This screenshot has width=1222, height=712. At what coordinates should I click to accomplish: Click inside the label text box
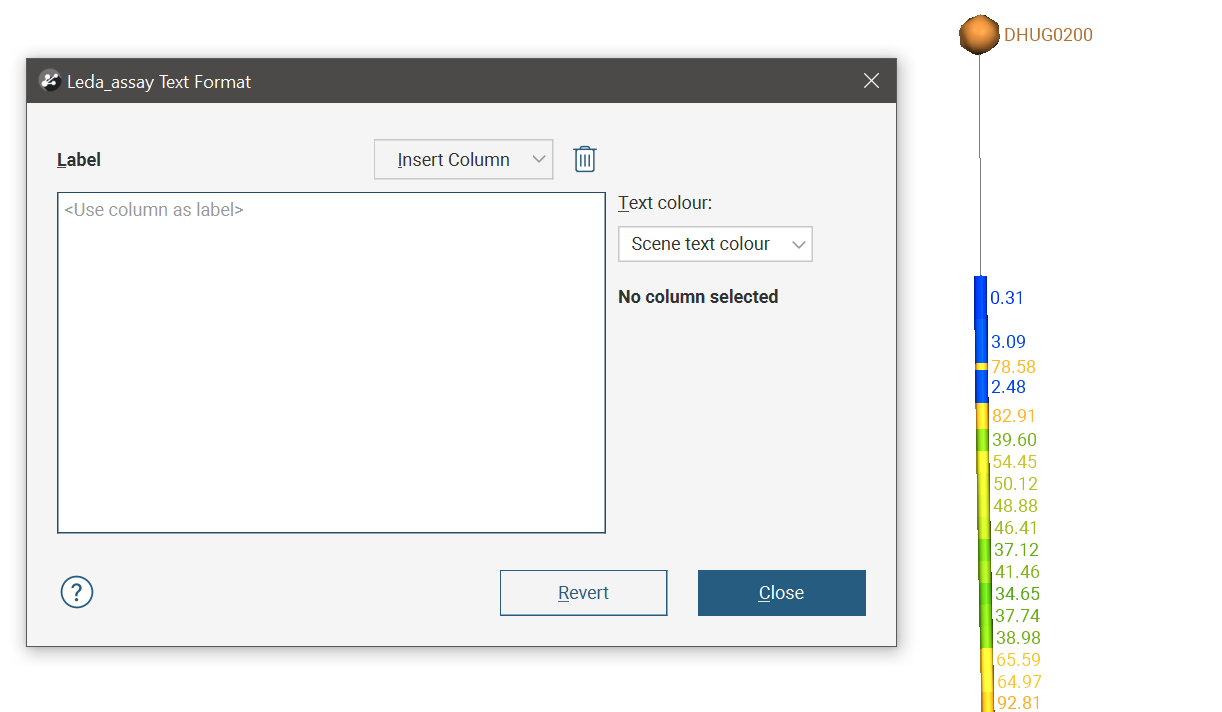331,362
